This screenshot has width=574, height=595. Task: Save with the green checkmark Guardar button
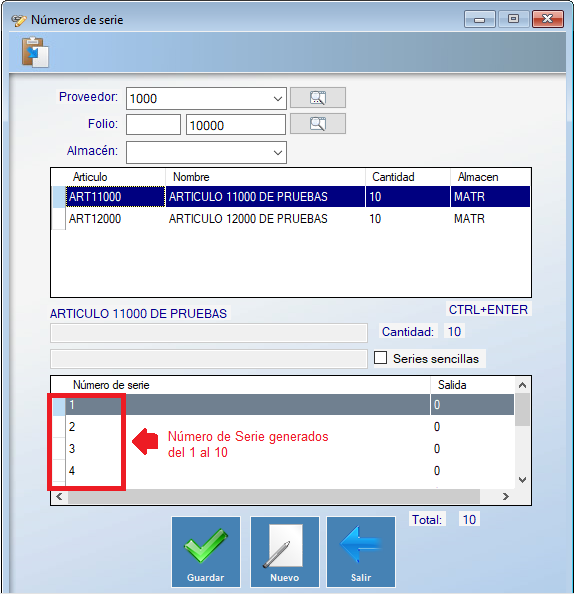(206, 552)
